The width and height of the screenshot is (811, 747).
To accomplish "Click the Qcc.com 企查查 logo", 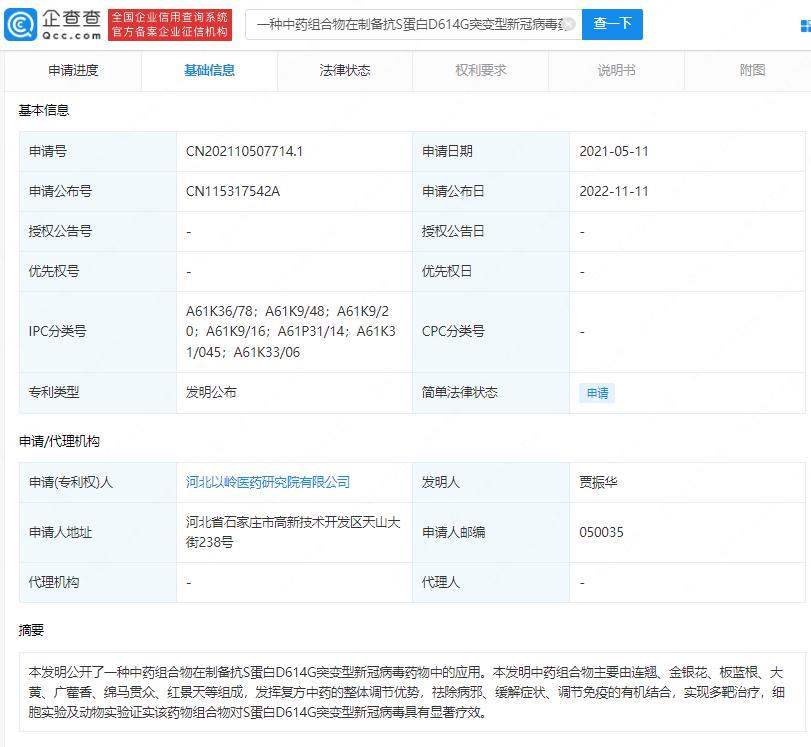I will 53,24.
